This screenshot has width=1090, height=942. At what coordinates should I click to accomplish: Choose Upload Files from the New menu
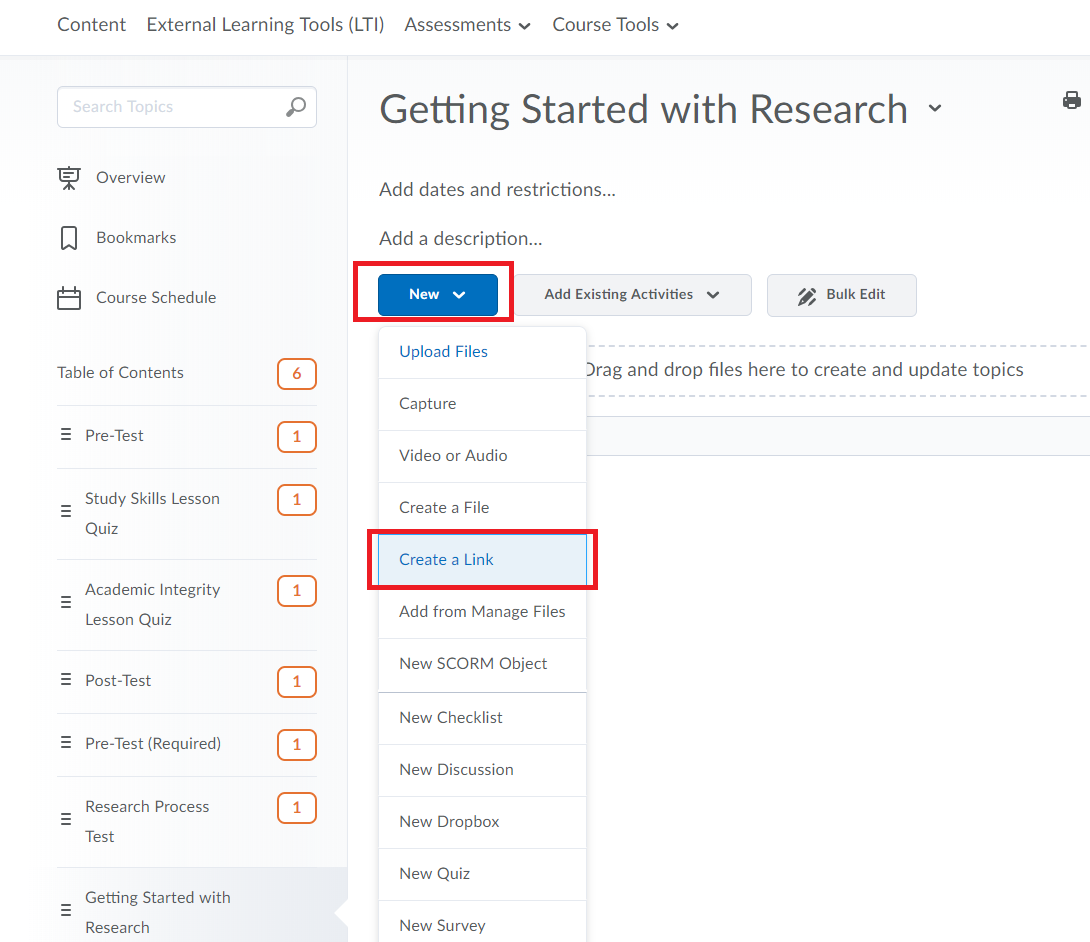click(482, 352)
